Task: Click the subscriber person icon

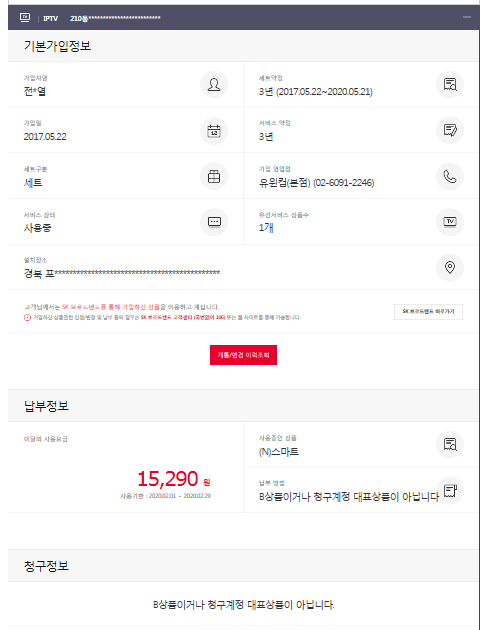Action: (x=214, y=85)
